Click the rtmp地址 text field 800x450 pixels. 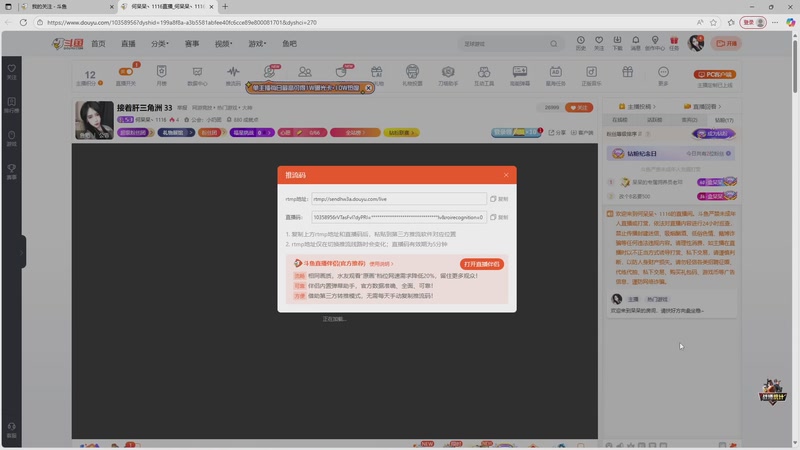398,199
